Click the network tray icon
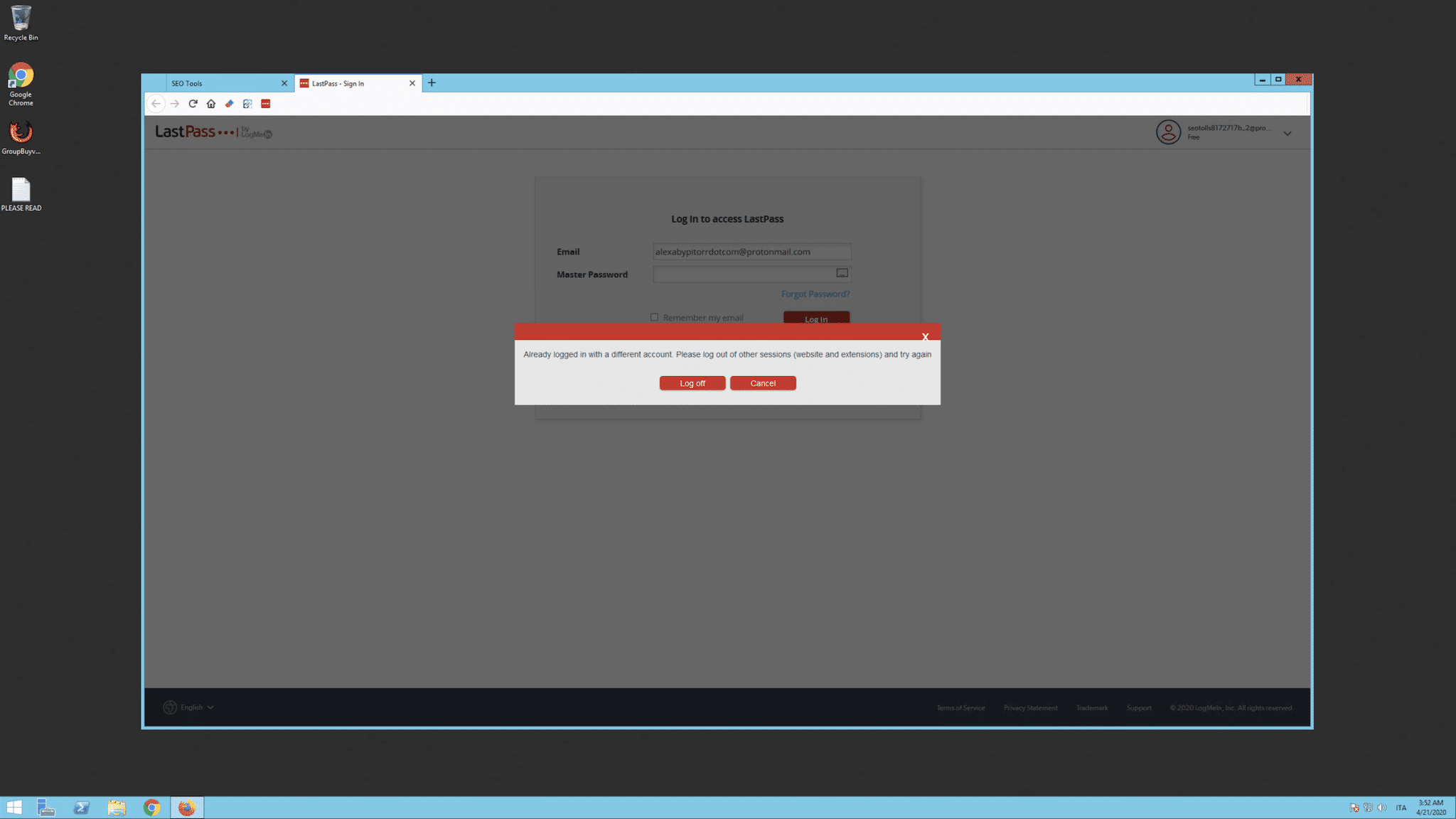 point(1368,808)
